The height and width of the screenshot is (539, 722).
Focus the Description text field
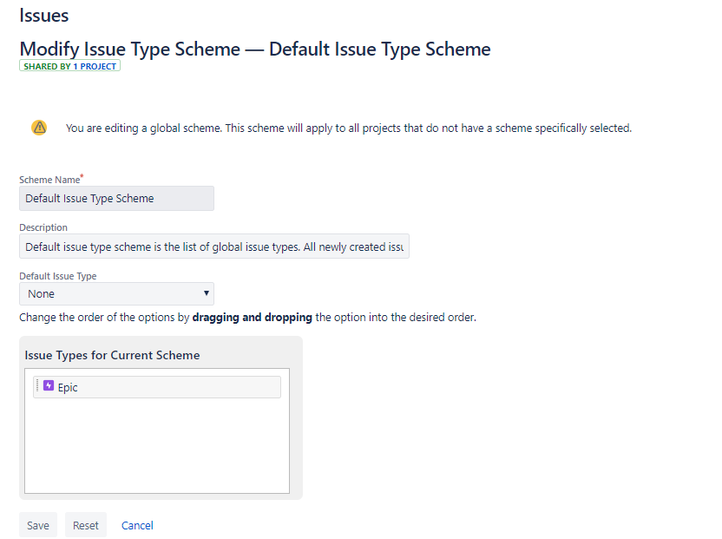pos(214,247)
